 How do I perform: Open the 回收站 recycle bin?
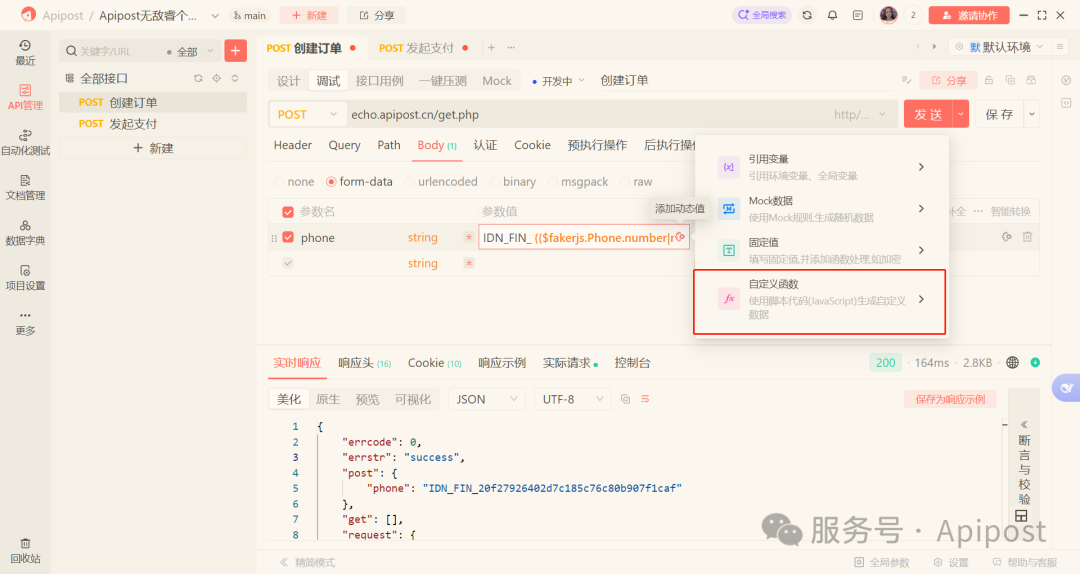(x=25, y=551)
